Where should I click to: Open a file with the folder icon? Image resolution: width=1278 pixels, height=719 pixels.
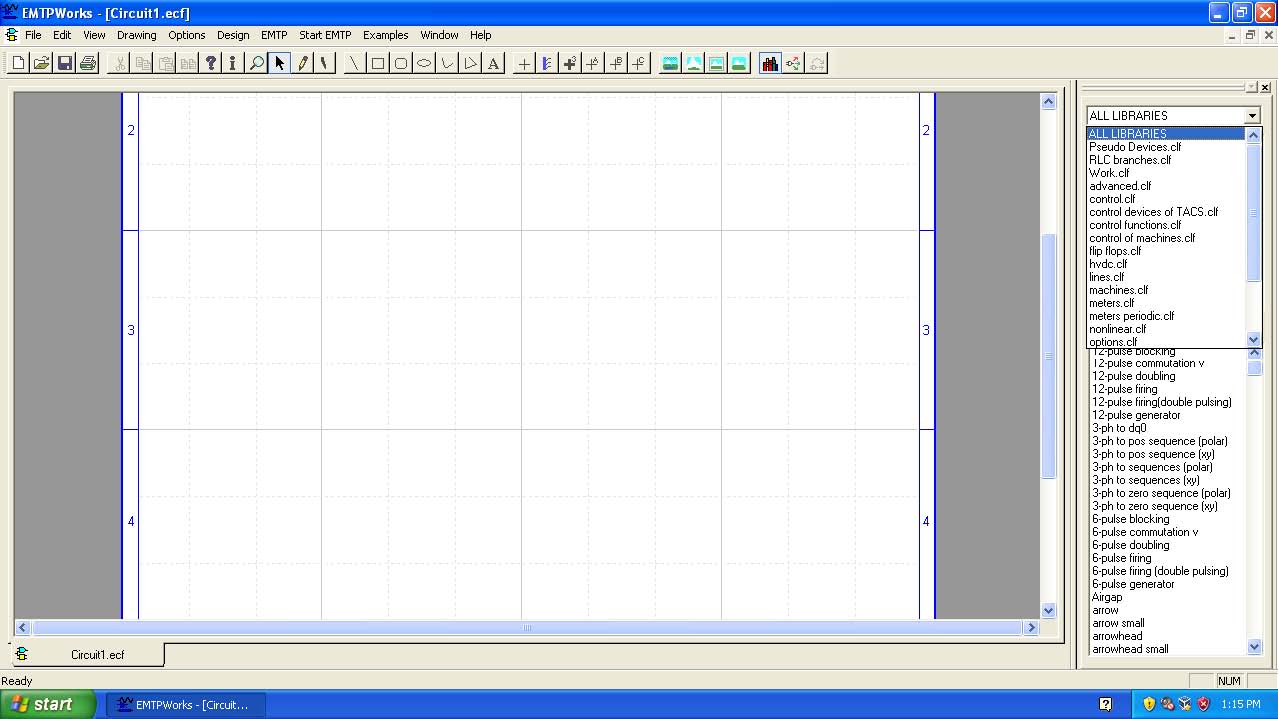coord(41,64)
